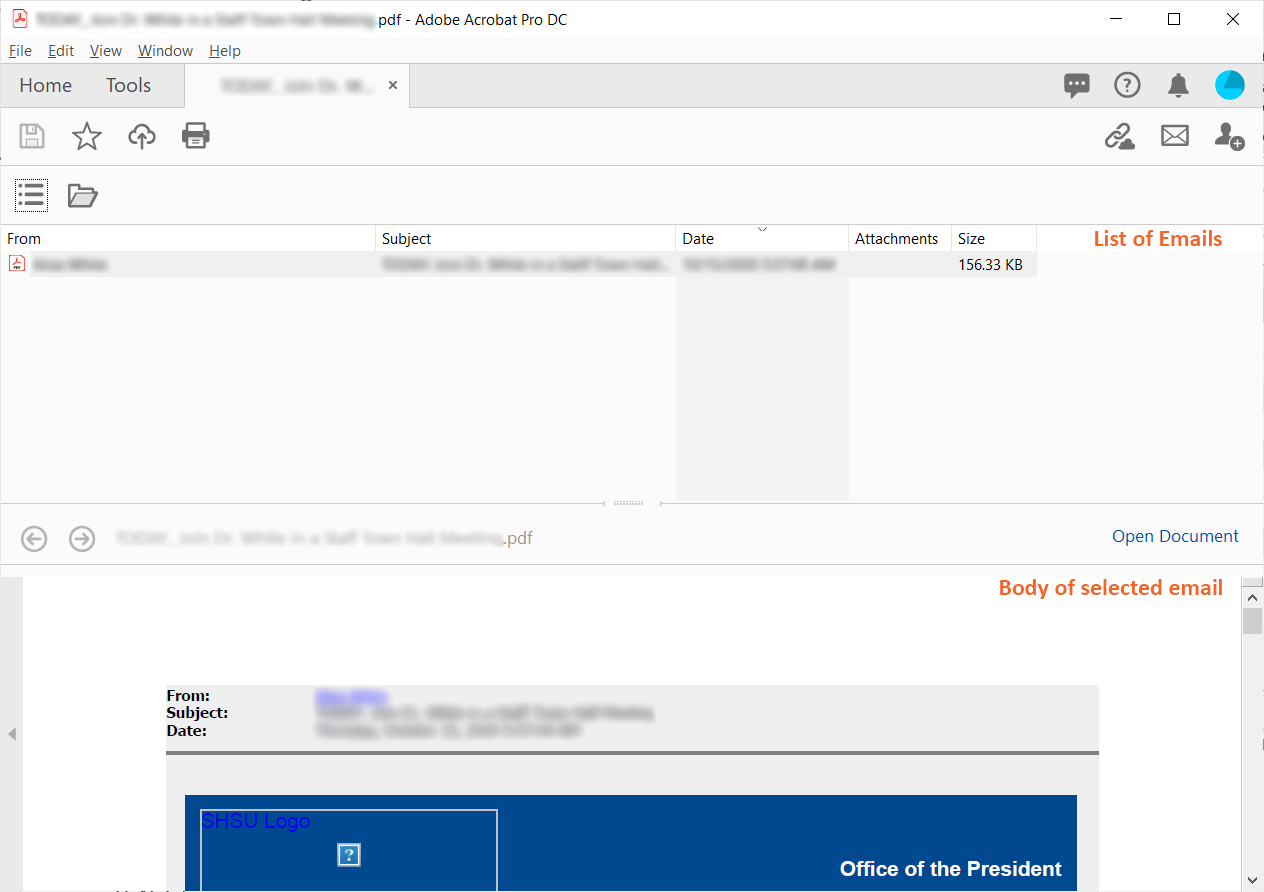Go to next email with forward arrow
Screen dimensions: 1264x892
tap(82, 538)
